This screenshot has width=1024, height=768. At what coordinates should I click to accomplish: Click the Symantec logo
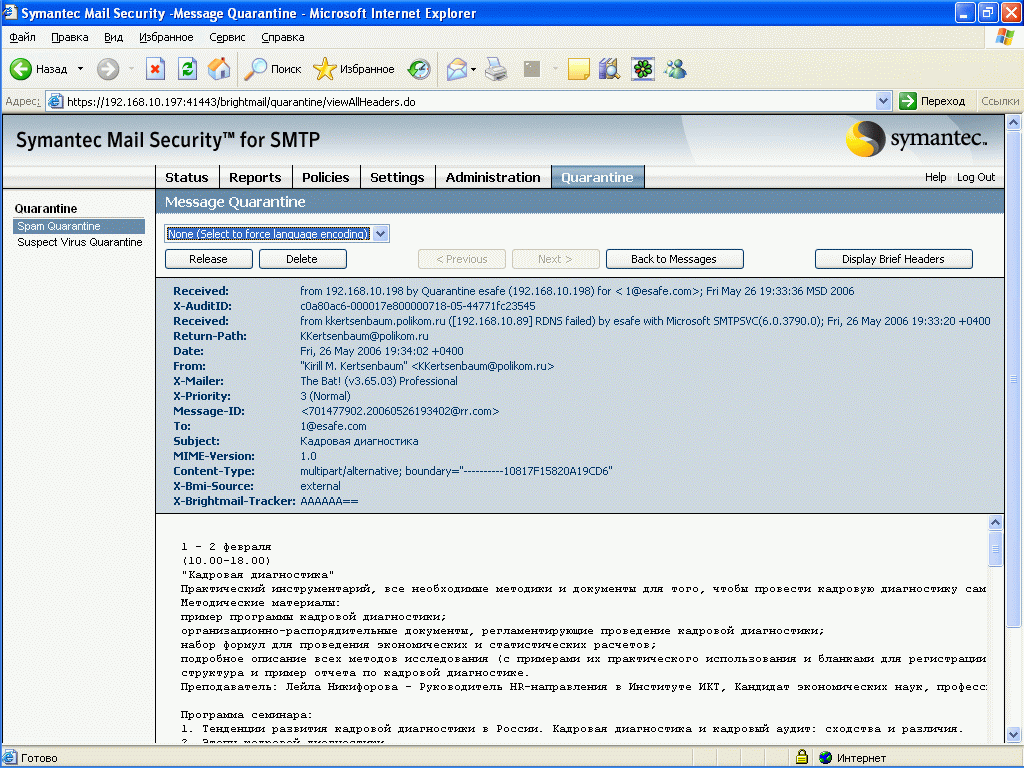pos(916,138)
